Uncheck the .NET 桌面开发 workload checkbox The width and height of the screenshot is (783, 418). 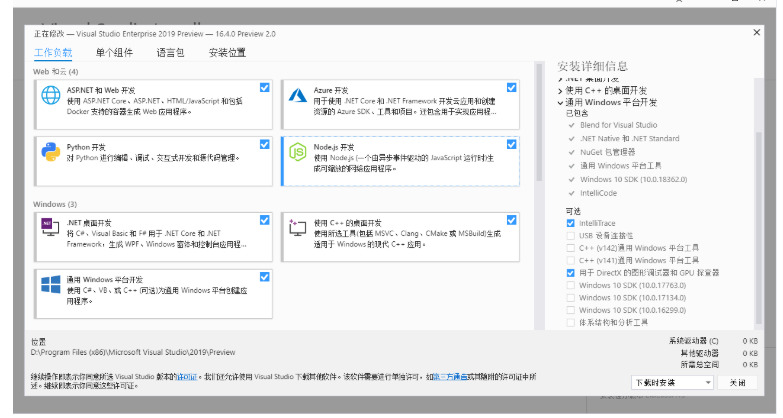point(265,220)
